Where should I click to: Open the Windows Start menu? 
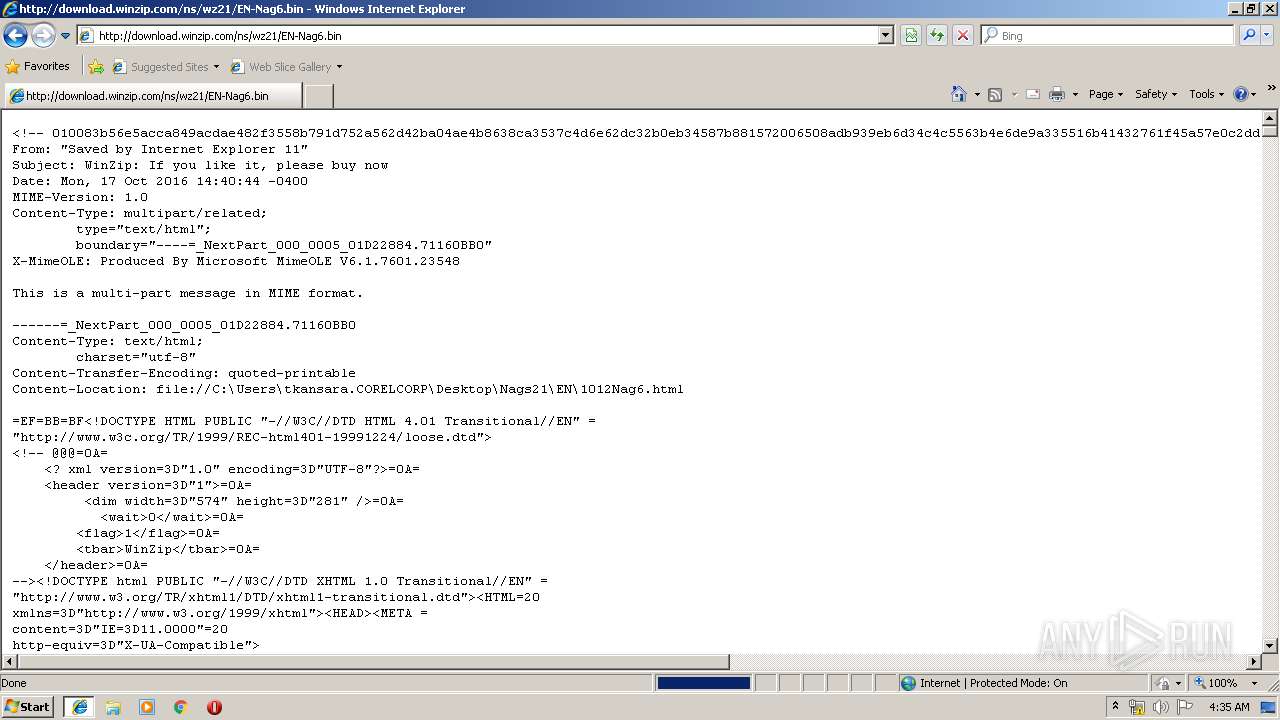[x=27, y=706]
